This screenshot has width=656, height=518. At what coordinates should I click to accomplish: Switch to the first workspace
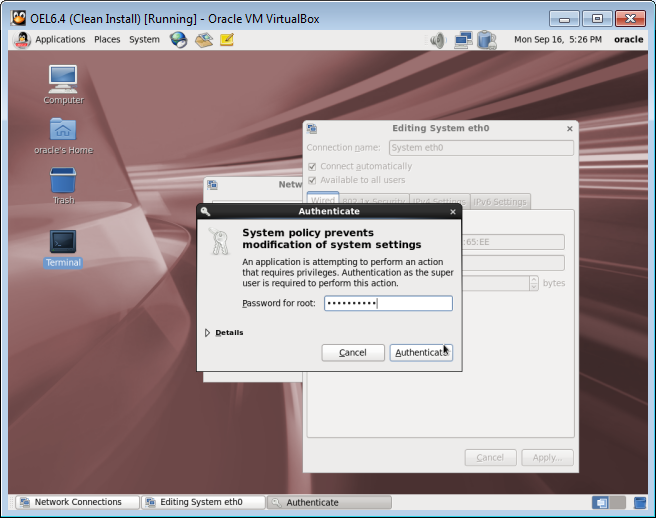point(600,502)
